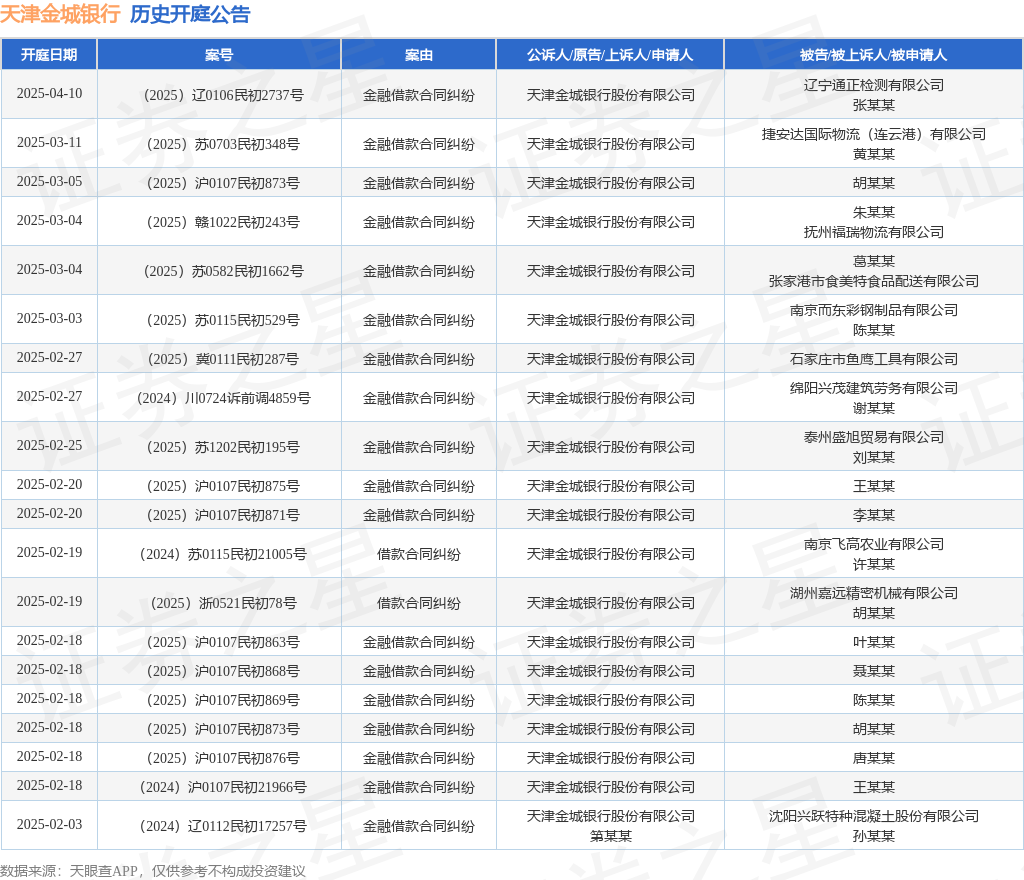This screenshot has width=1024, height=880.
Task: Click the 历史开庭公告 heading text
Action: coord(190,14)
